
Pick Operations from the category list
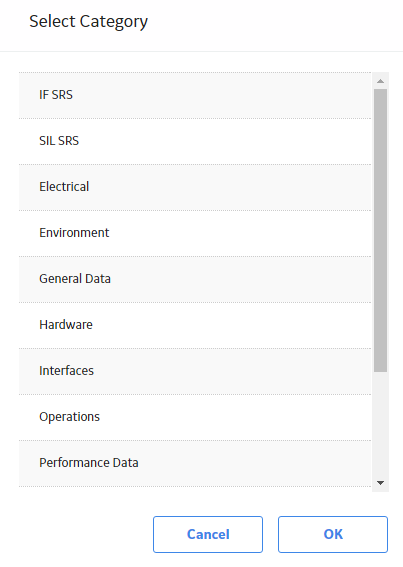(195, 417)
